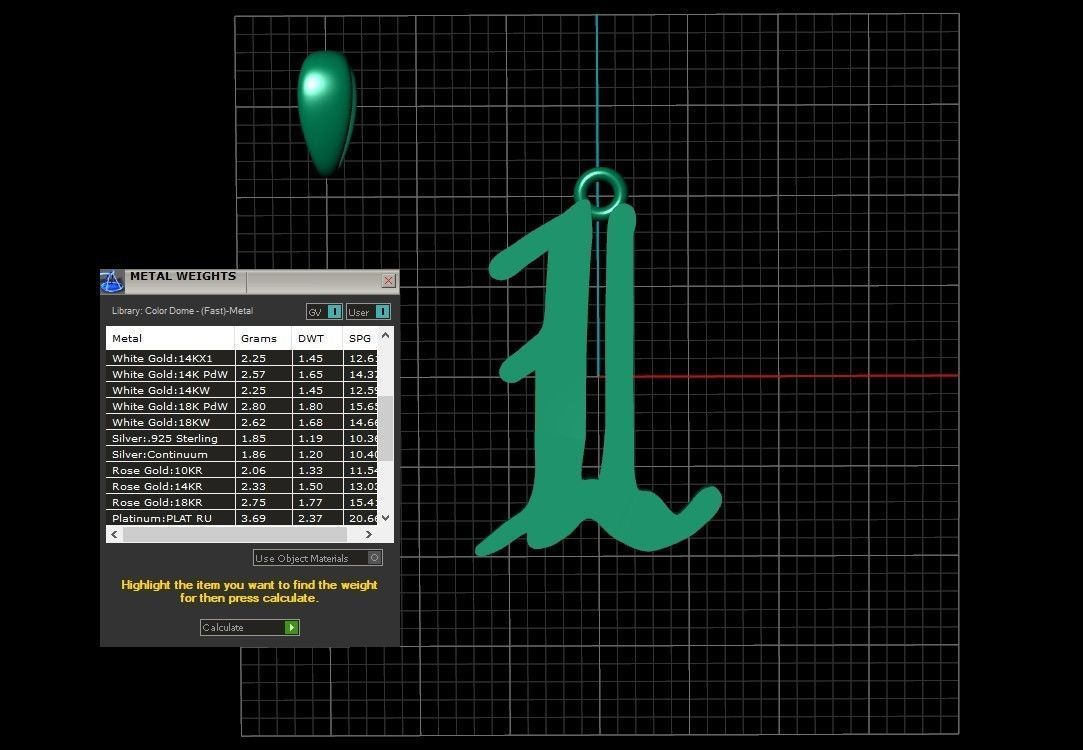This screenshot has width=1083, height=750.
Task: Click the Metal Weights panel logo icon
Action: (x=112, y=281)
